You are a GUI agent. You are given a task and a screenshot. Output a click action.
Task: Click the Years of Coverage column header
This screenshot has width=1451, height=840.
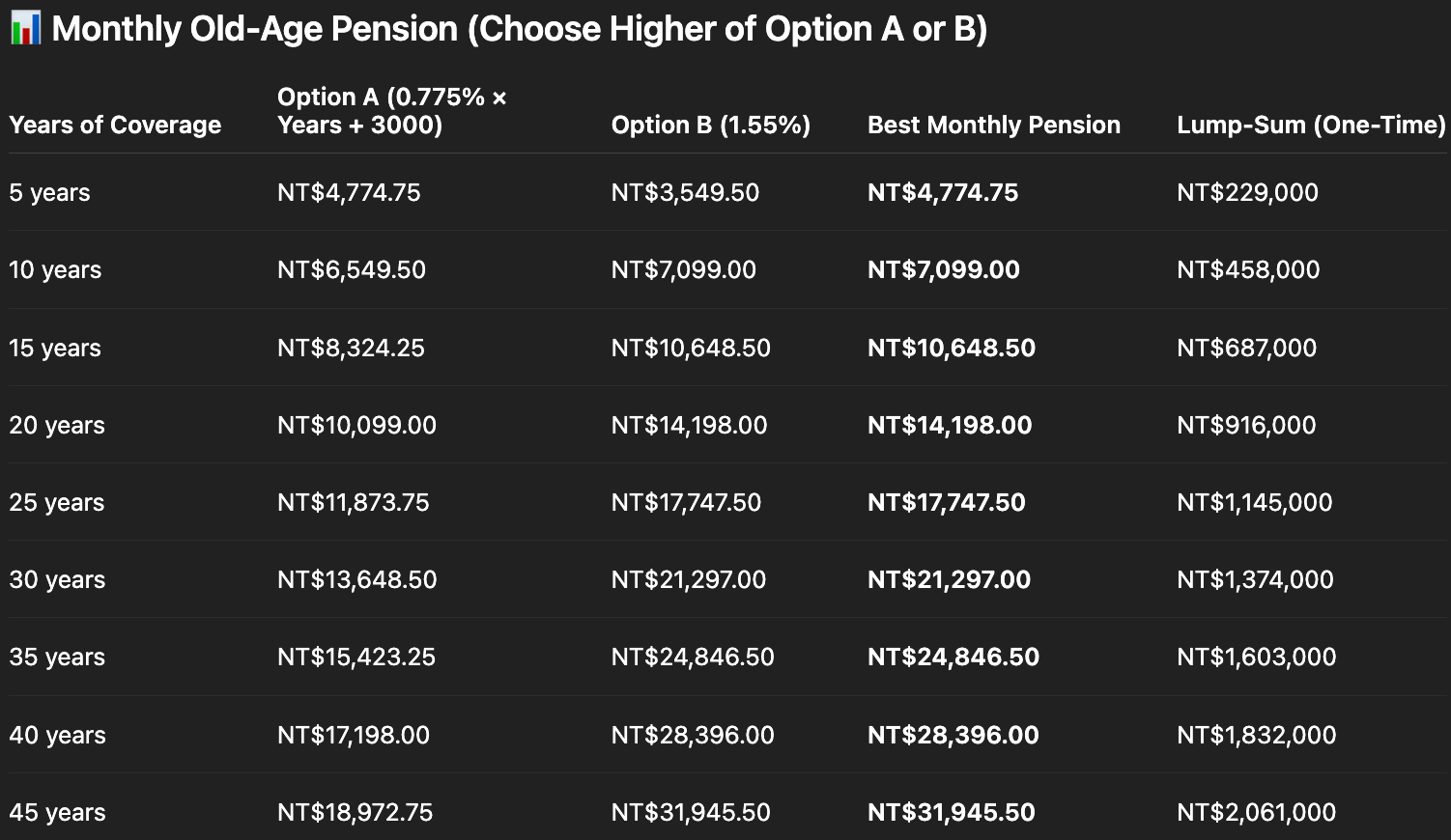click(x=115, y=125)
